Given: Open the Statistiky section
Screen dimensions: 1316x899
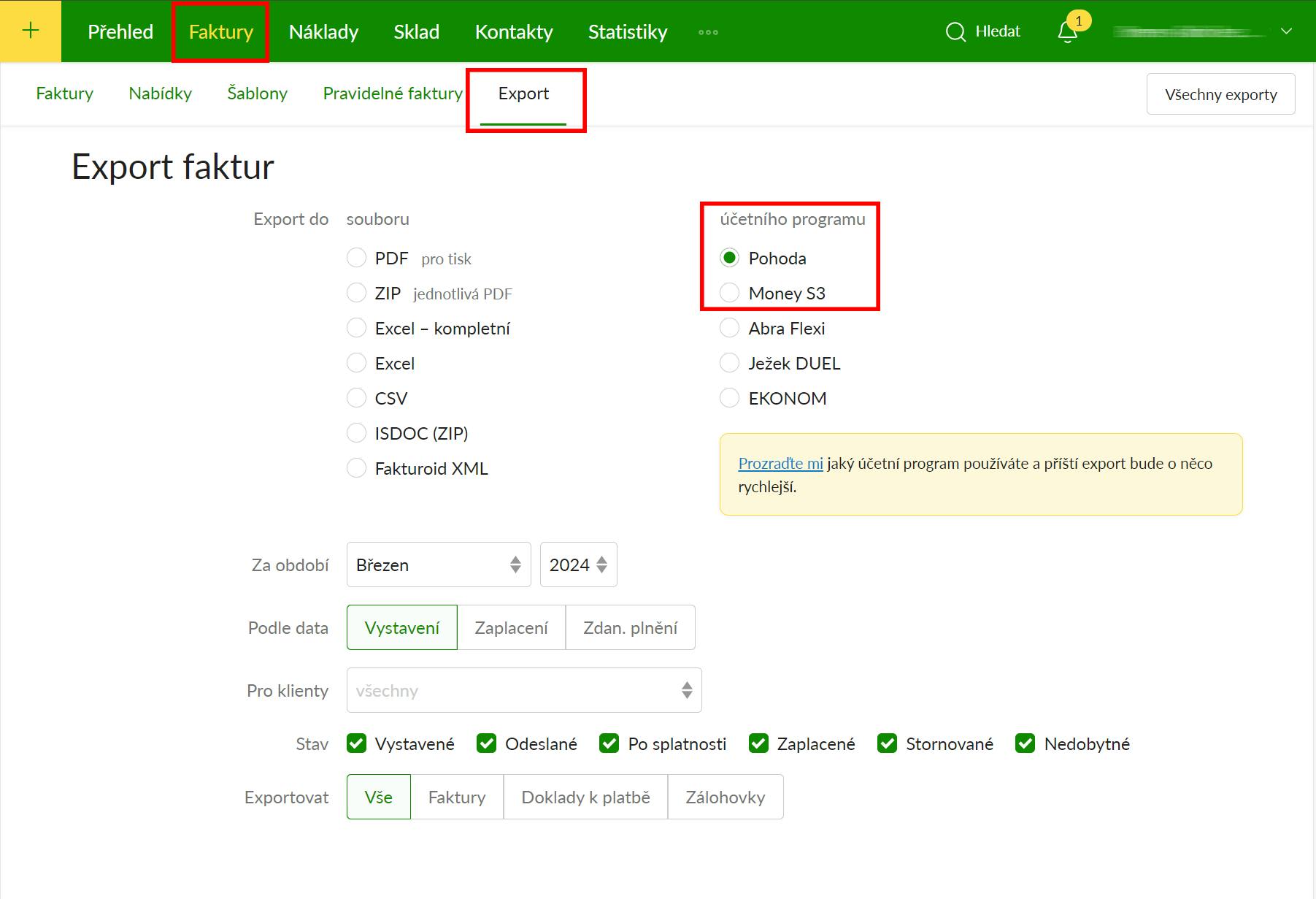Looking at the screenshot, I should click(x=628, y=32).
